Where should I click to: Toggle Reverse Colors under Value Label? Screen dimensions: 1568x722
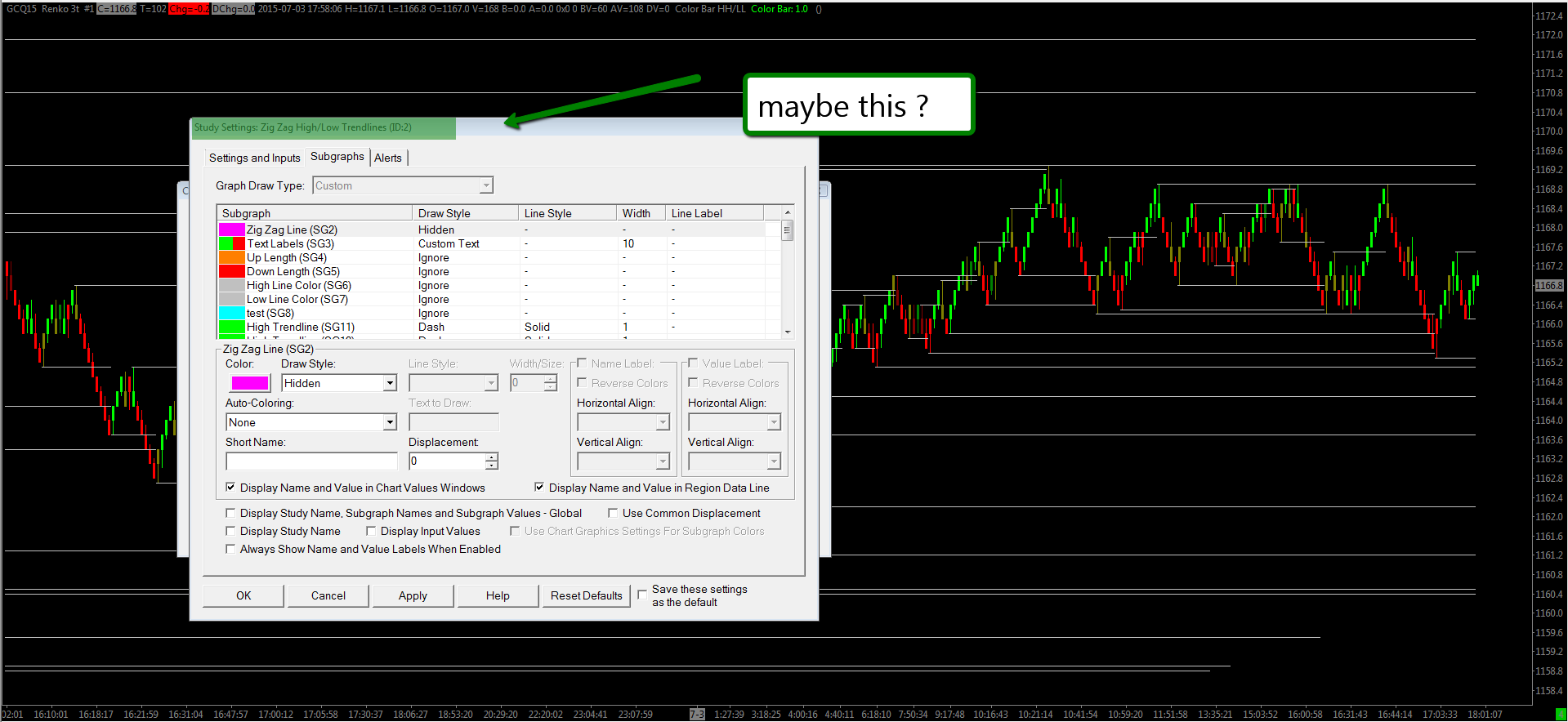pos(693,382)
